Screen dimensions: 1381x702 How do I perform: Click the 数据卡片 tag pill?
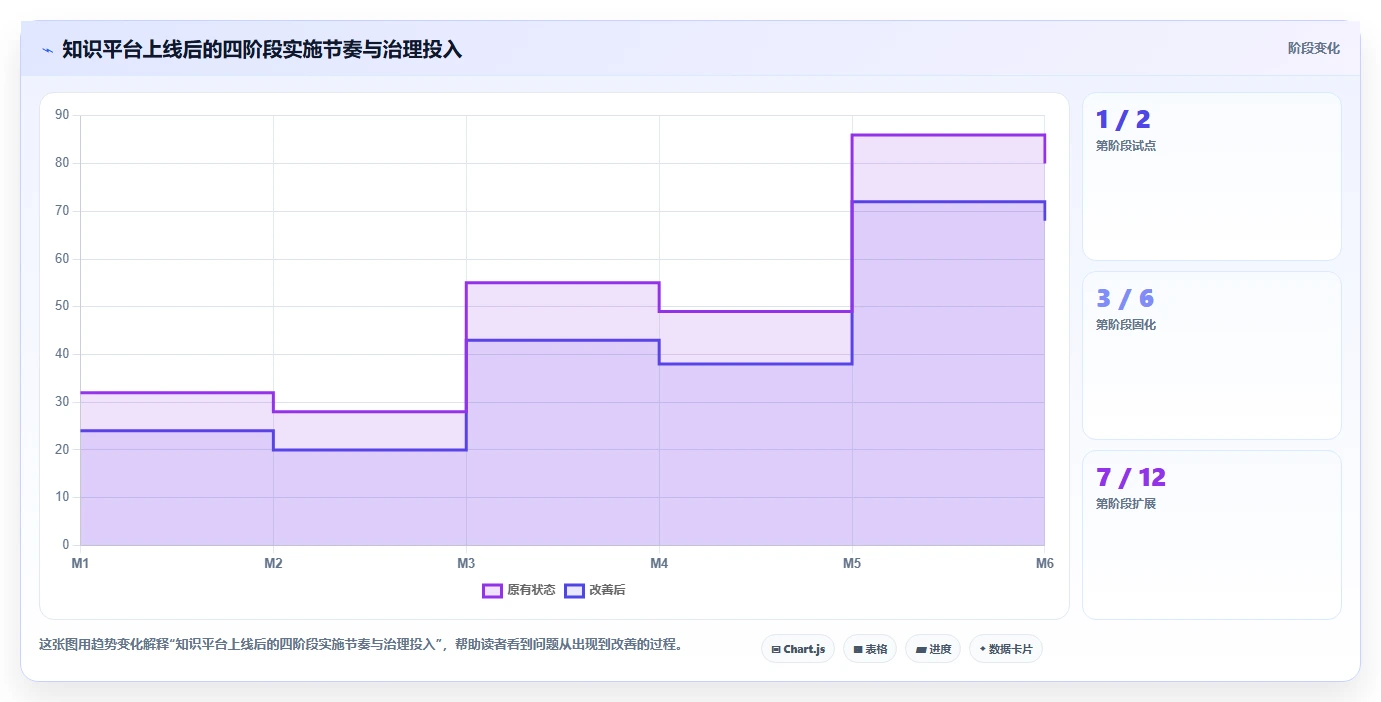(1006, 649)
